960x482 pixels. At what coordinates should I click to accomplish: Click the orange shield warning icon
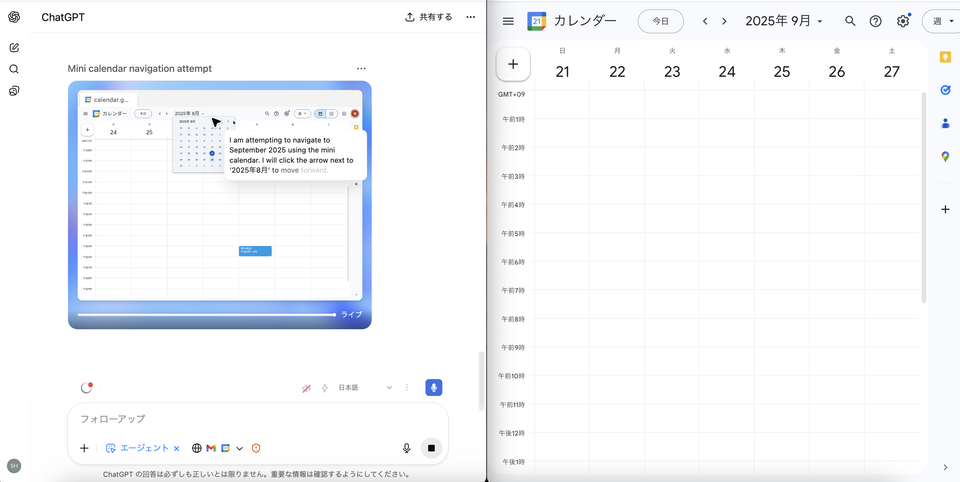point(256,448)
